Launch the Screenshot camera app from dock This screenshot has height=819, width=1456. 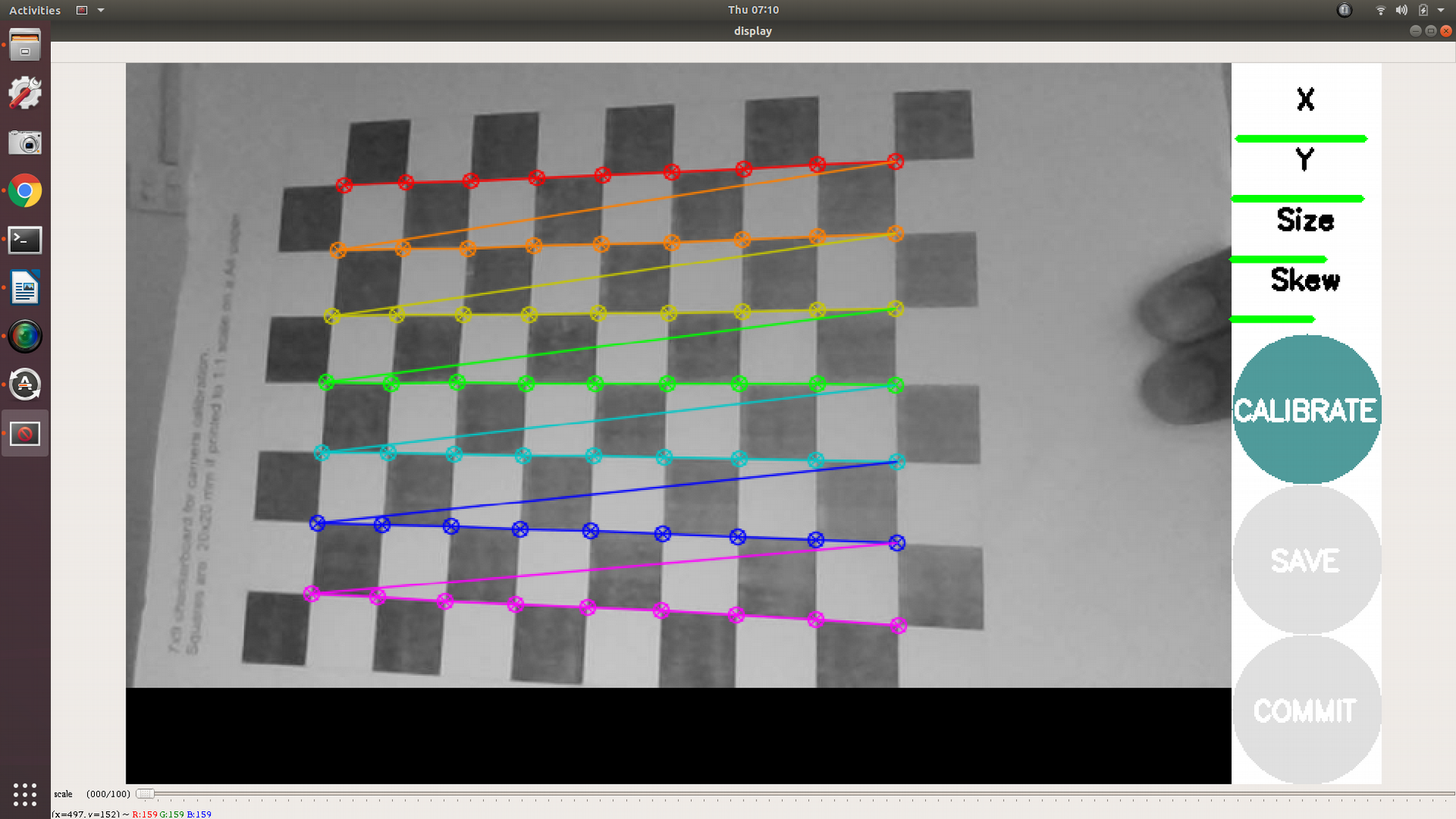pyautogui.click(x=25, y=143)
